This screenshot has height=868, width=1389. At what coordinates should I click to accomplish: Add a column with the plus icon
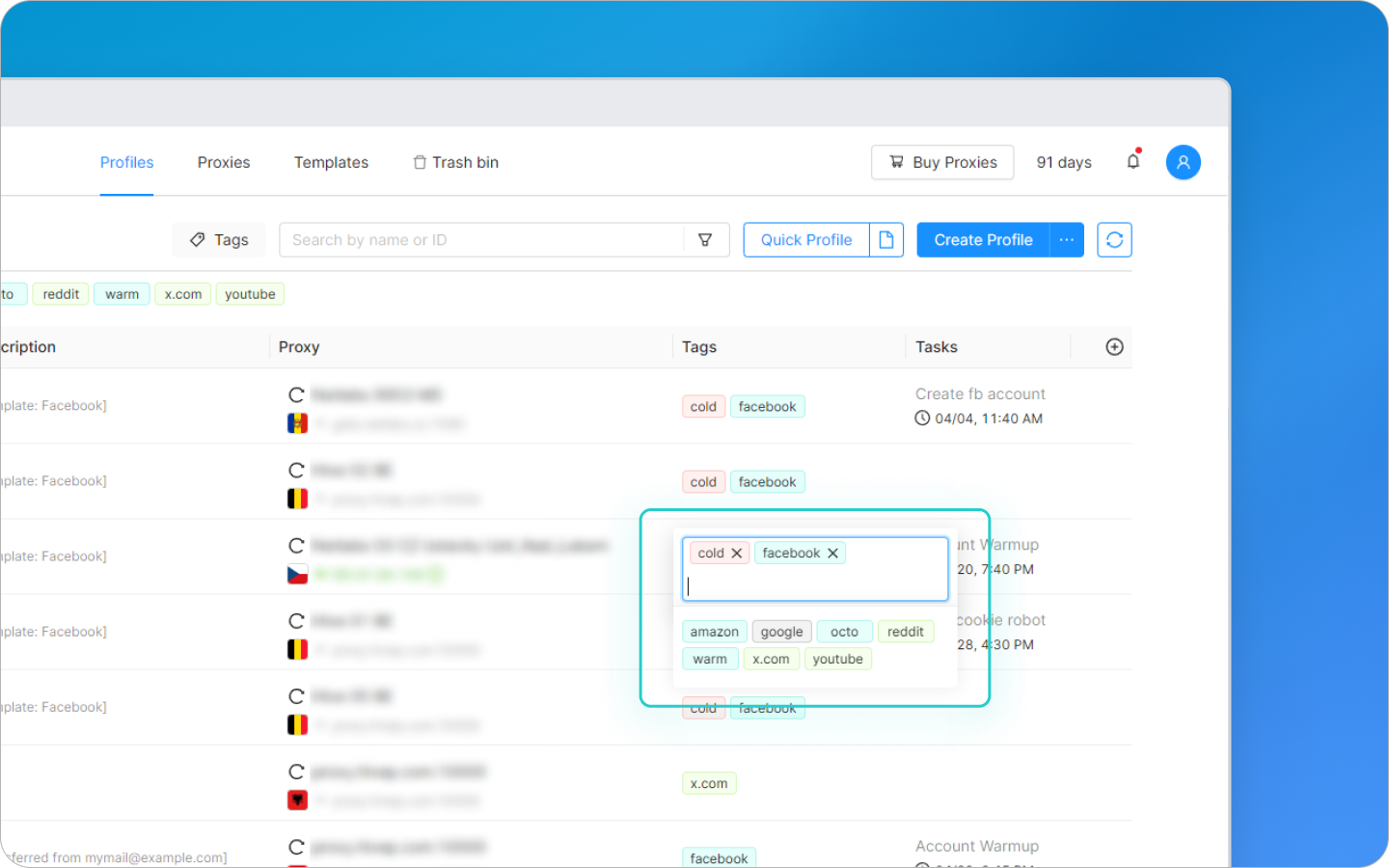1114,347
